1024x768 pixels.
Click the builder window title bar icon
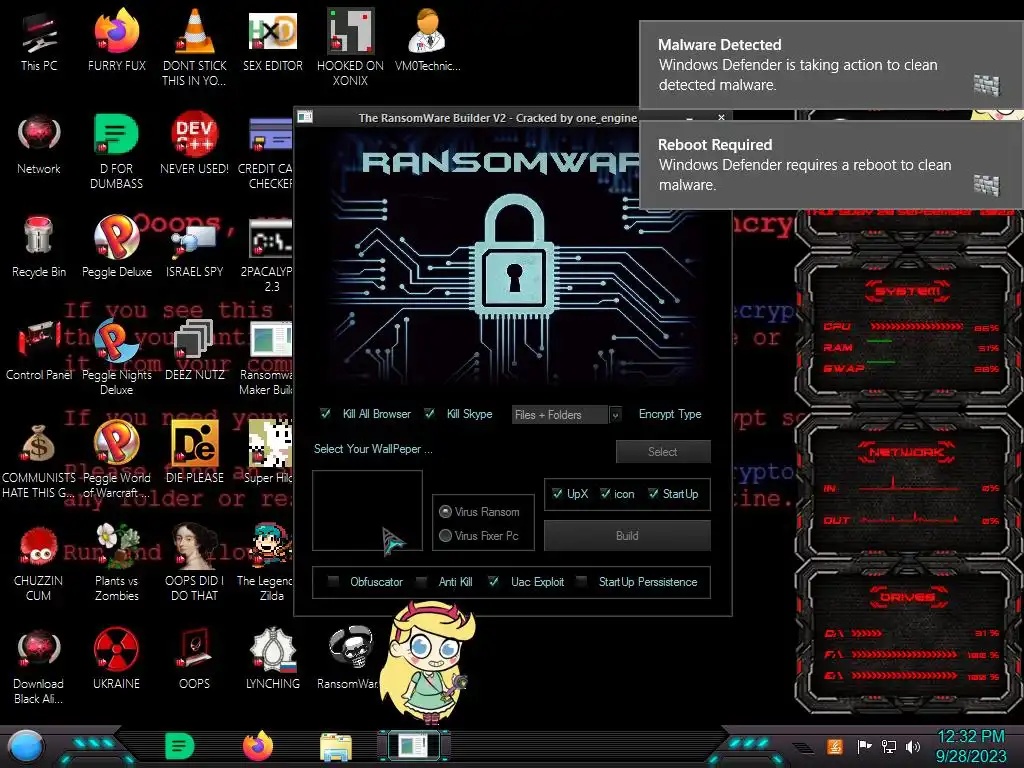coord(304,117)
